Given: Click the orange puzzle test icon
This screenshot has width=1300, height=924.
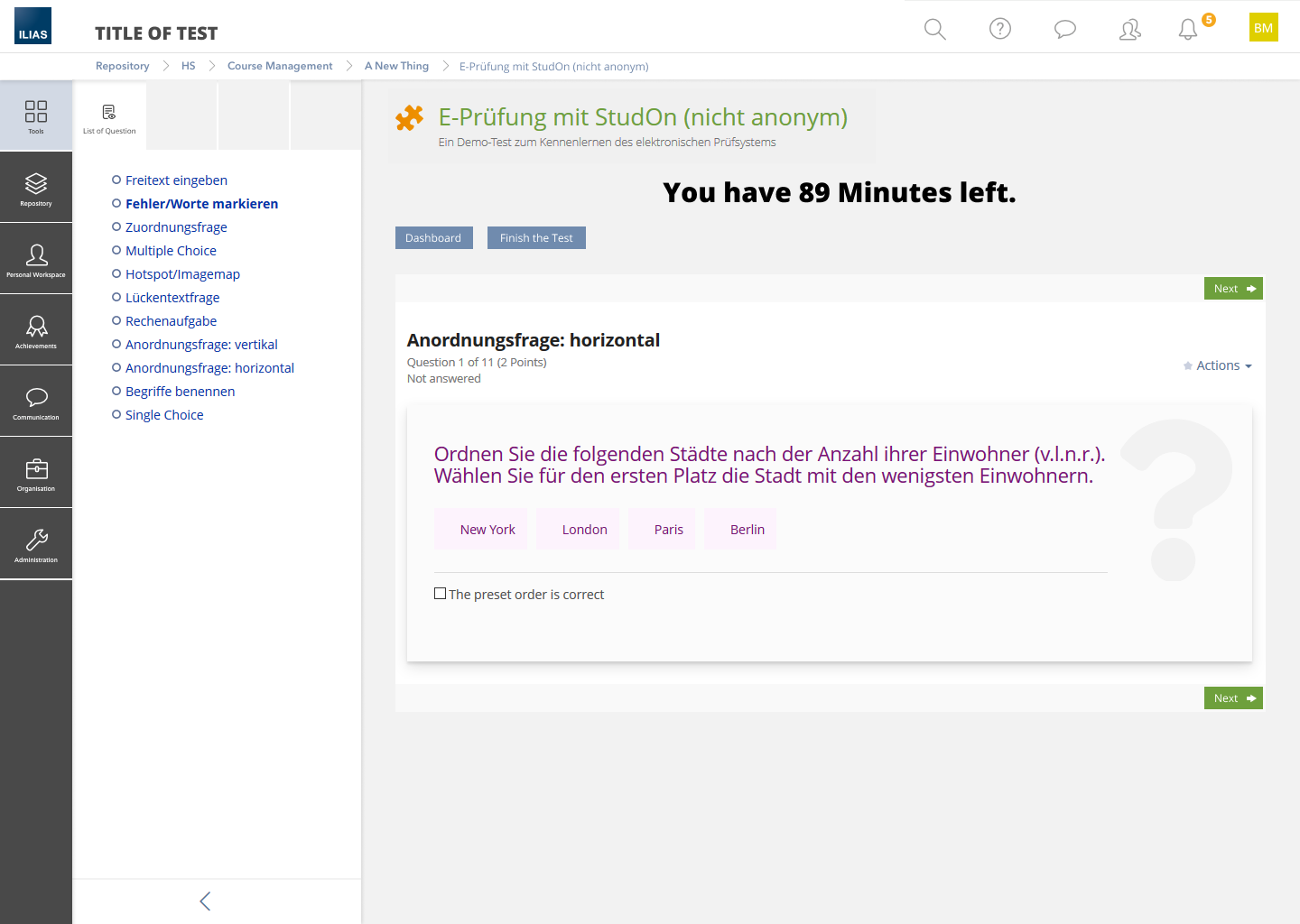Looking at the screenshot, I should tap(410, 118).
